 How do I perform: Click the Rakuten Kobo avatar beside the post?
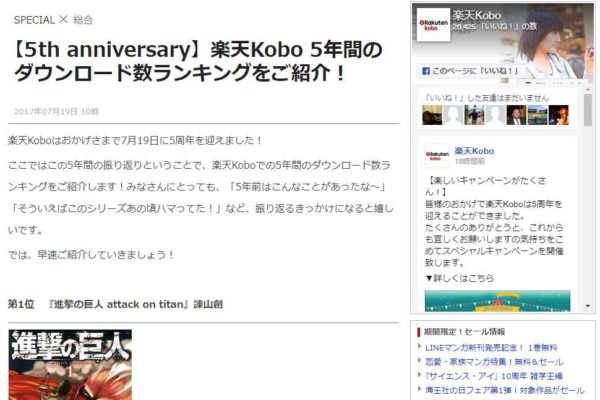coord(437,156)
